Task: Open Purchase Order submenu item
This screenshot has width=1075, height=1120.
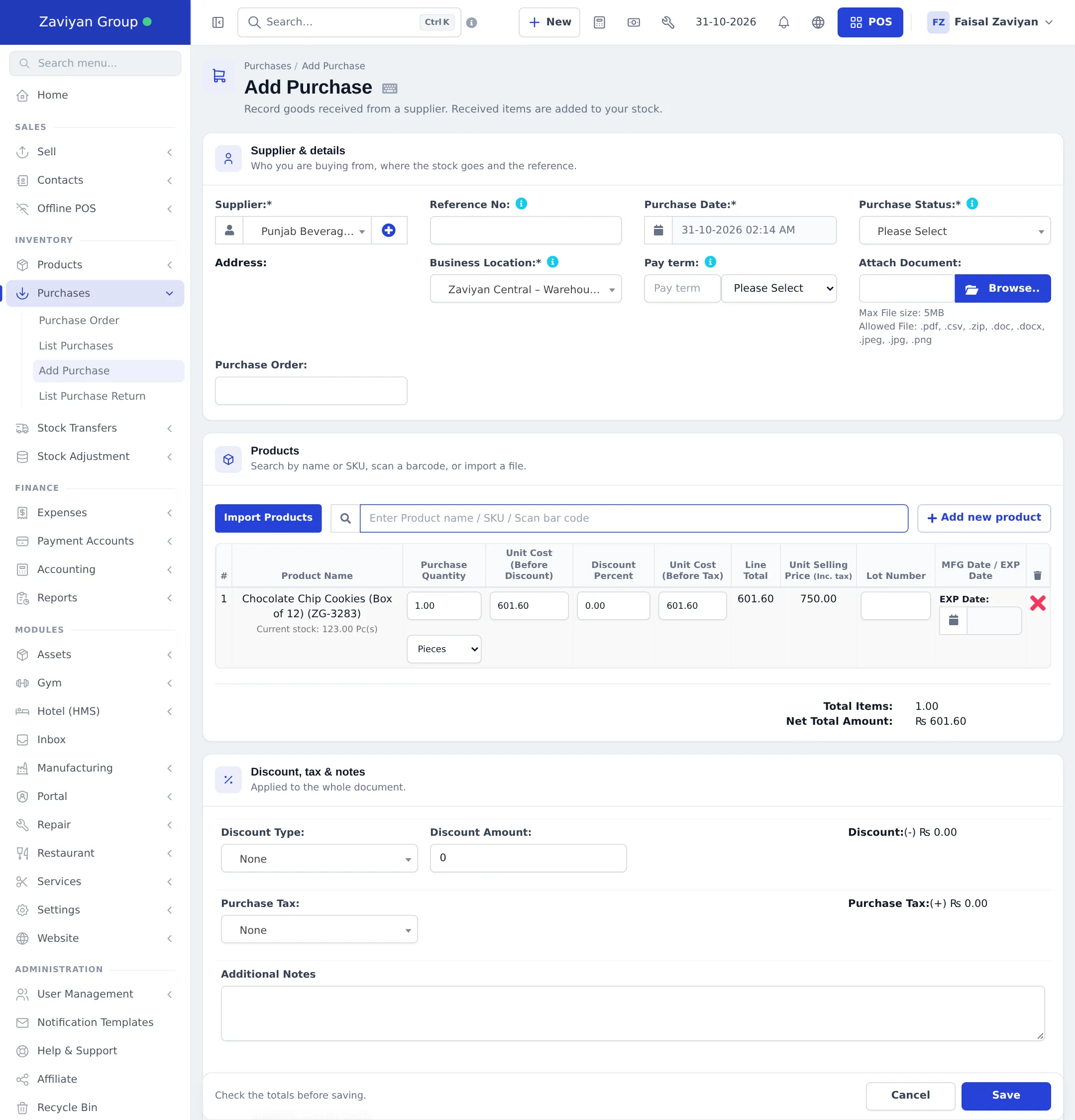Action: 79,321
